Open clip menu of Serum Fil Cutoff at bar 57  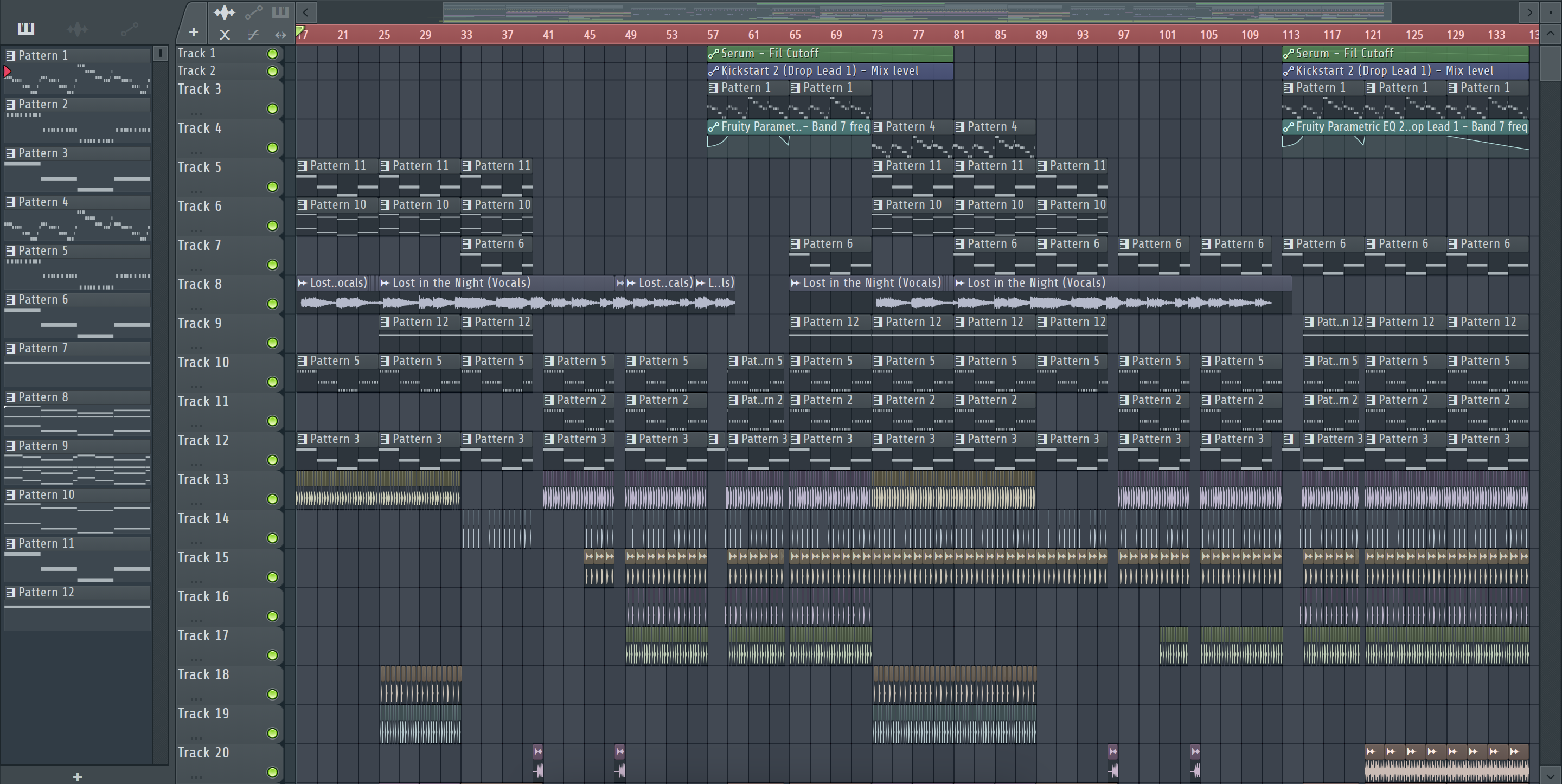coord(714,53)
